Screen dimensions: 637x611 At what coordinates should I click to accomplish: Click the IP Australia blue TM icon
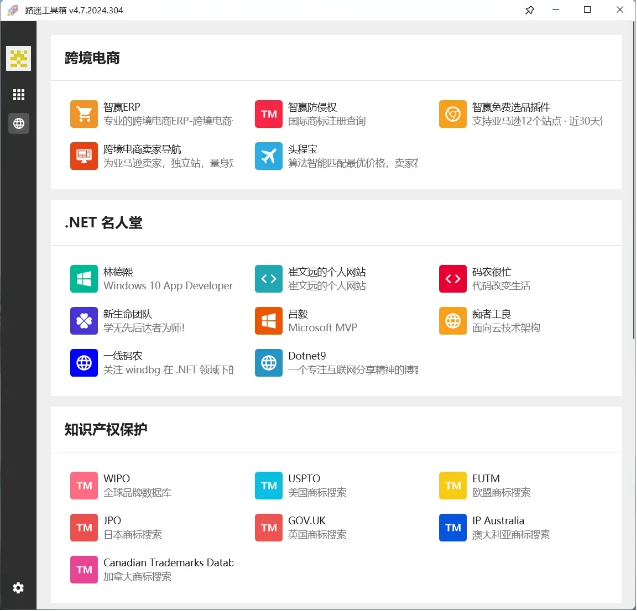[x=453, y=528]
